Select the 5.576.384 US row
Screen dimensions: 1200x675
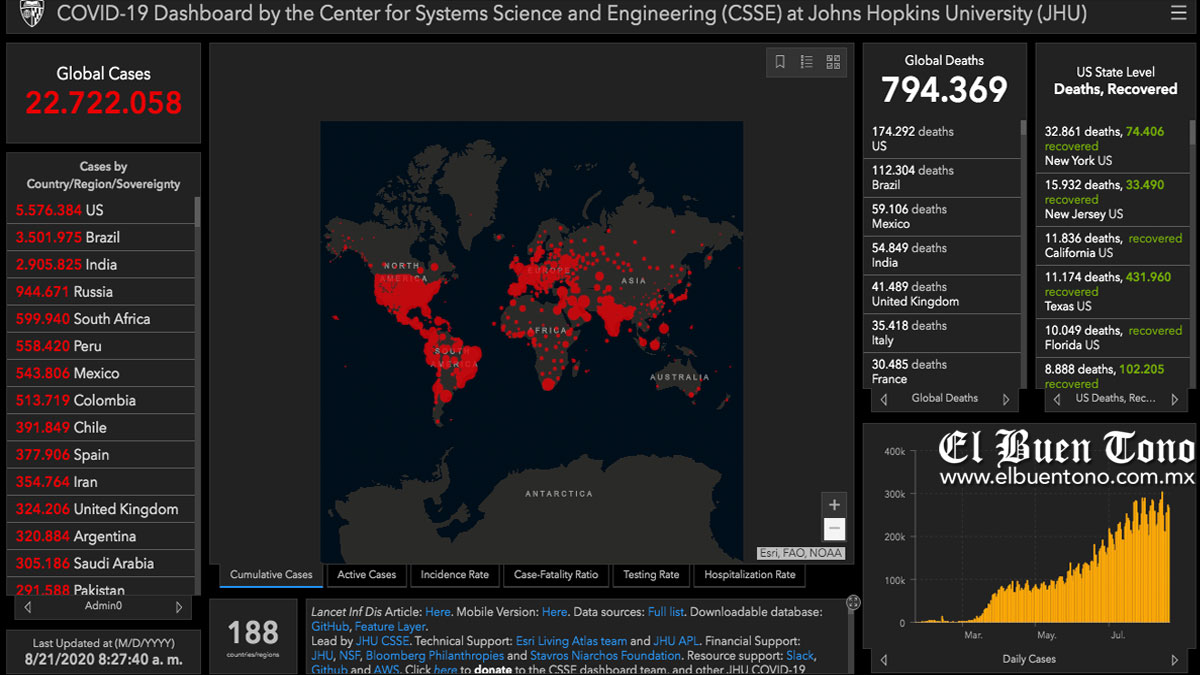click(x=100, y=210)
